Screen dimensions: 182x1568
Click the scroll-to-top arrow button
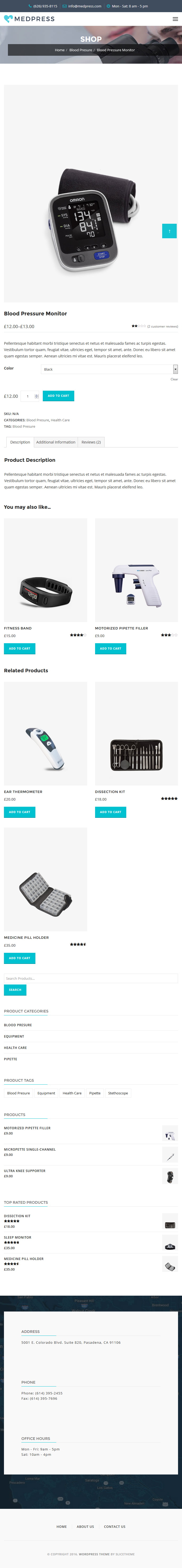[x=169, y=231]
